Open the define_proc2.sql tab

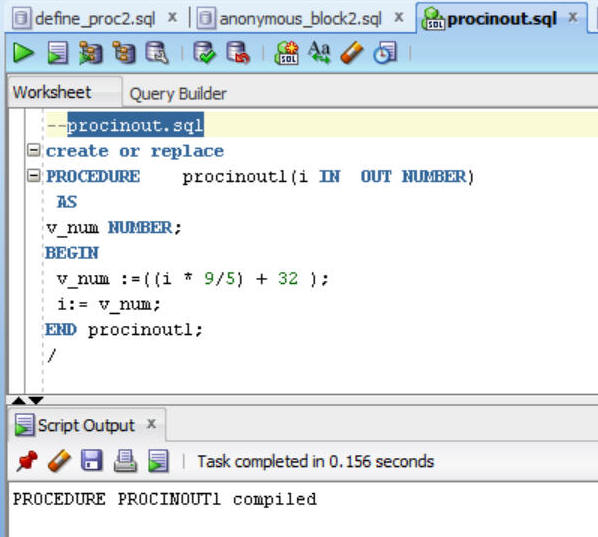pyautogui.click(x=95, y=18)
